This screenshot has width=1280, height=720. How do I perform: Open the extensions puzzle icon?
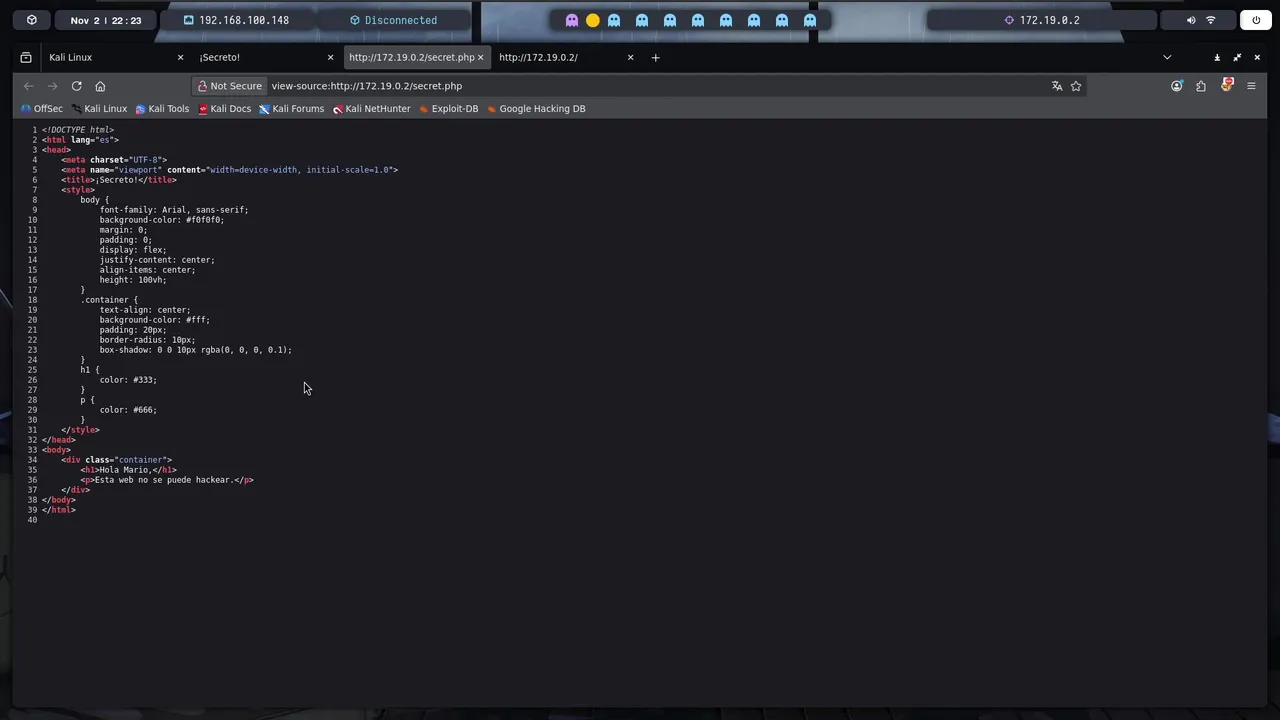(1201, 86)
